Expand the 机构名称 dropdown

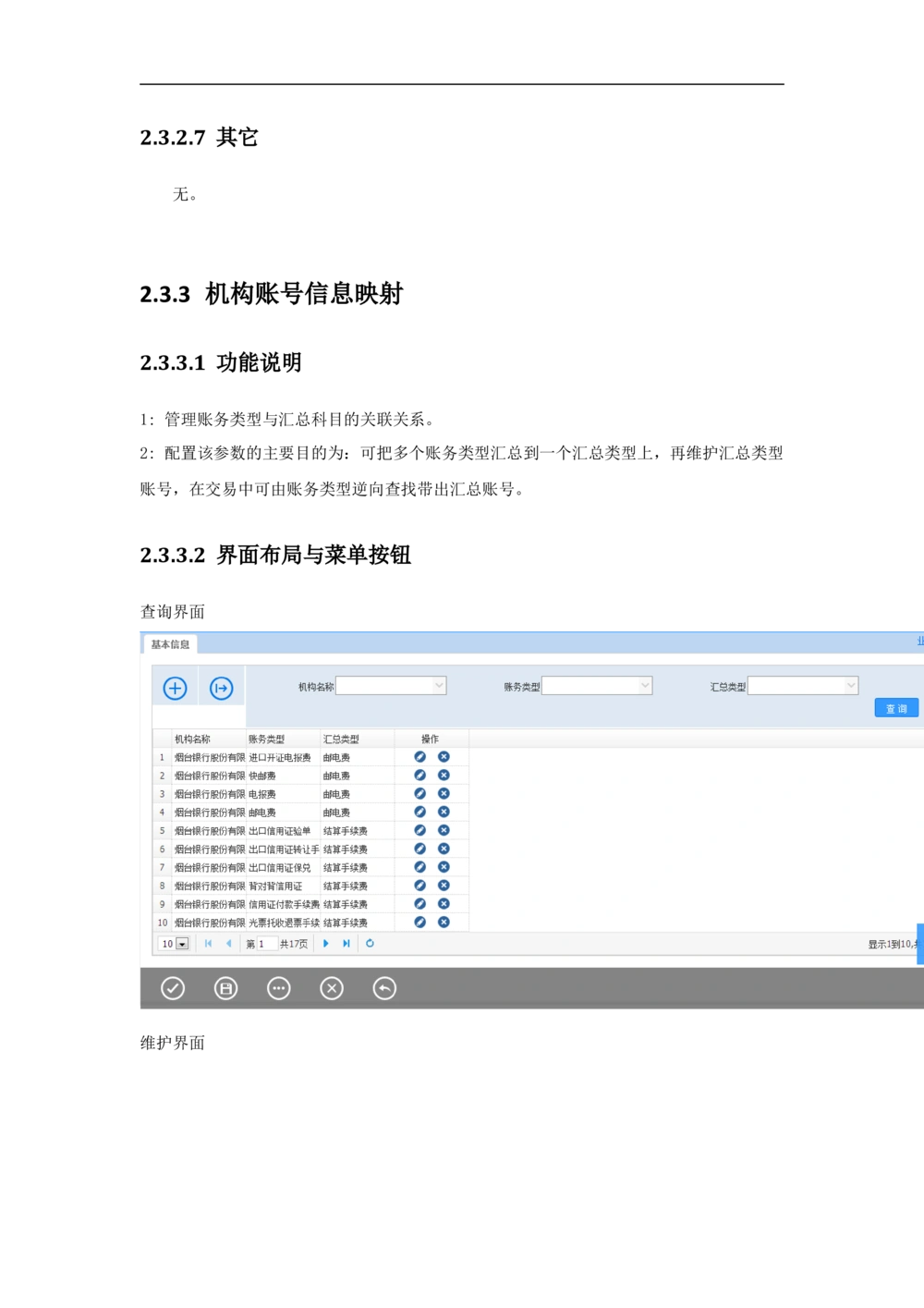pyautogui.click(x=439, y=686)
